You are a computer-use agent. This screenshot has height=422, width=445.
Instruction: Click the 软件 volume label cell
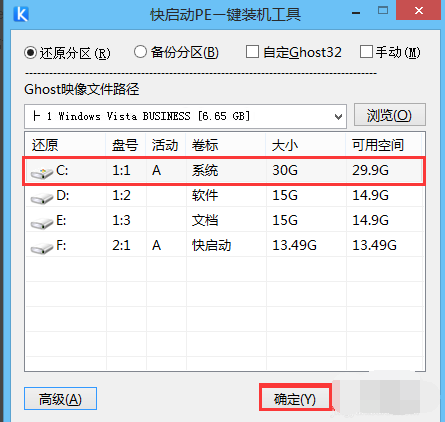click(205, 195)
